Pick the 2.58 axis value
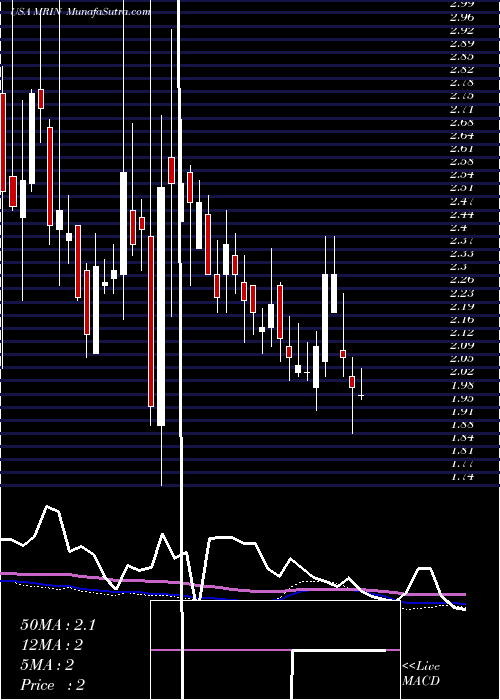This screenshot has width=500, height=700. [x=462, y=162]
